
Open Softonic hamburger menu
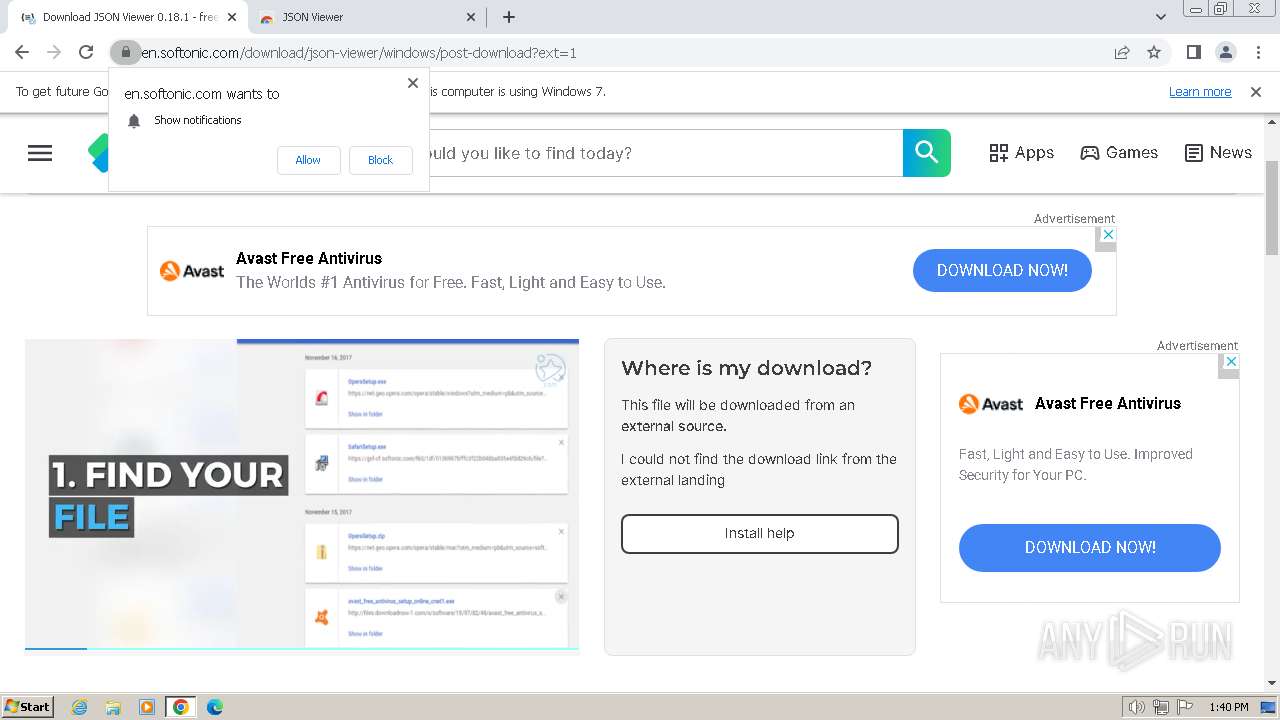[x=40, y=153]
